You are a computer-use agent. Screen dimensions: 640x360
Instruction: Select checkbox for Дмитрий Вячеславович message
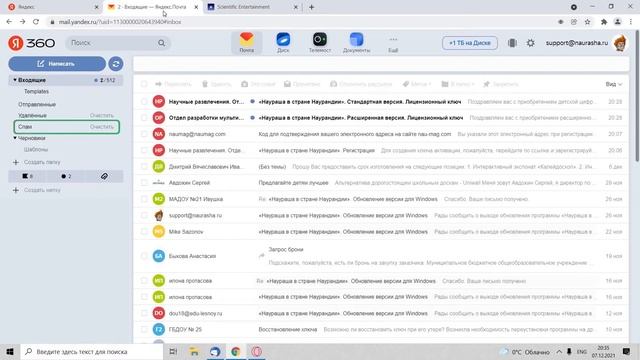point(144,167)
